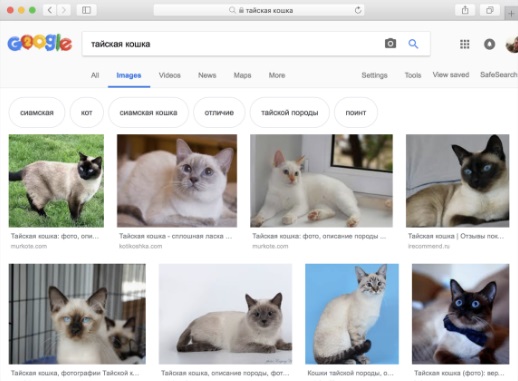Viewport: 518px width, 381px height.
Task: Click 'Тайская кошка, описание породы' caption
Action: click(225, 373)
